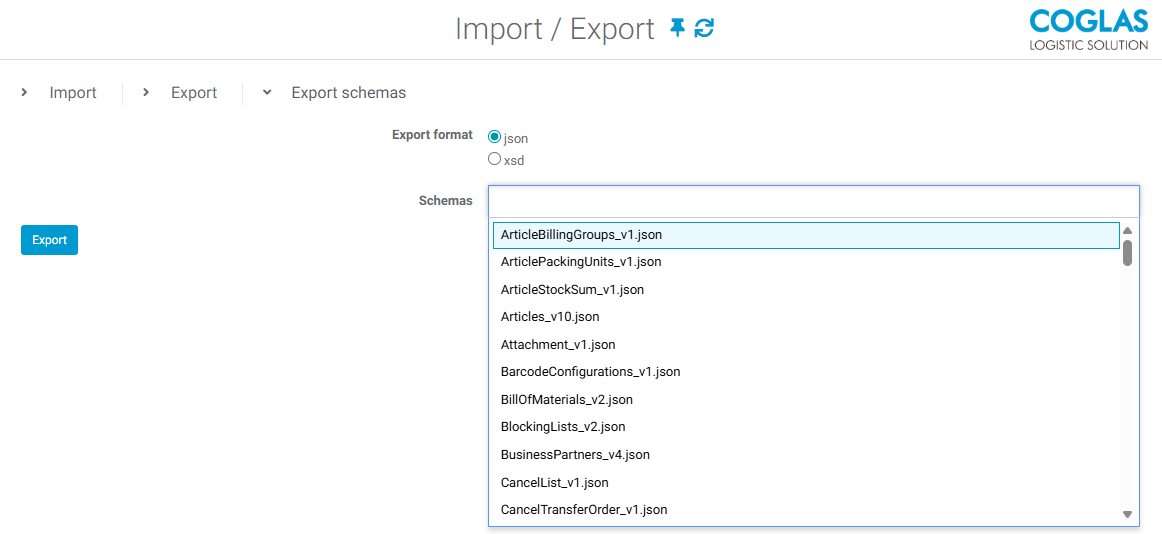
Task: Click the pin icon beside the page title
Action: pos(678,28)
